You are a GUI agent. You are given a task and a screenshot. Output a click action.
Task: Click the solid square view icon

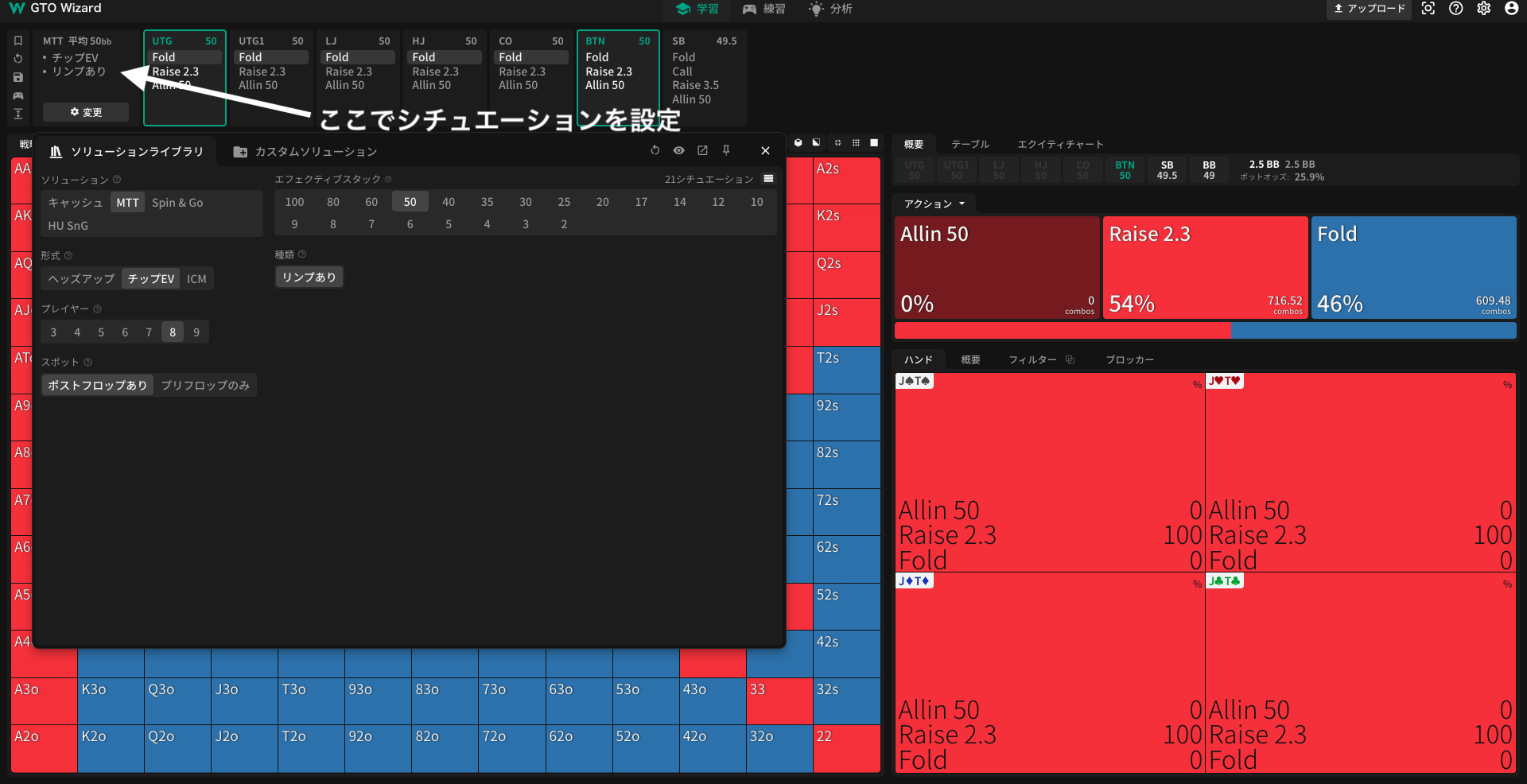pyautogui.click(x=874, y=143)
